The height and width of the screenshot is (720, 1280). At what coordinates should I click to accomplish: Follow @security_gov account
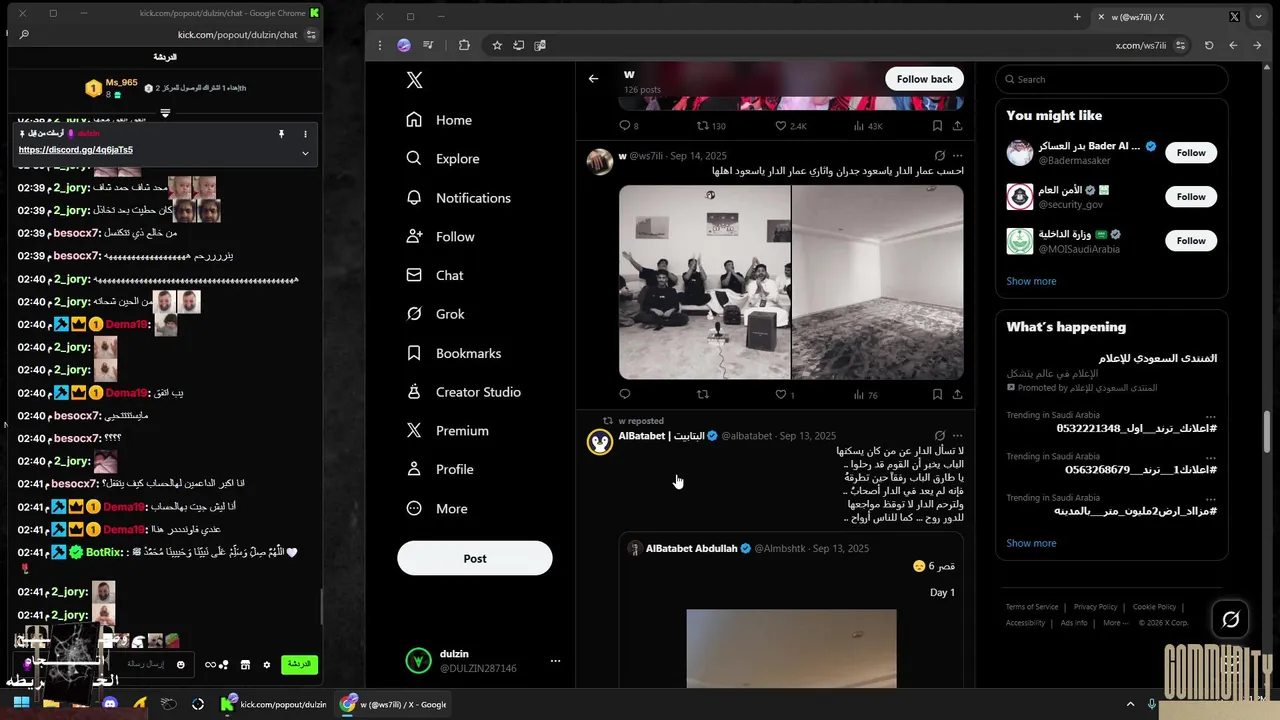(1191, 197)
